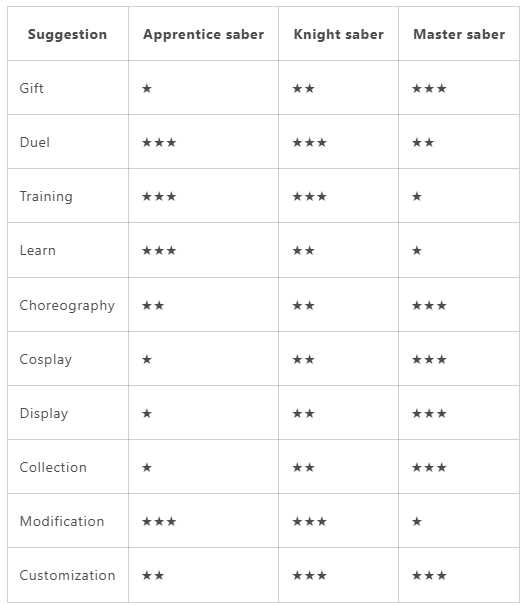This screenshot has width=525, height=606.
Task: Click Cosplay's three stars under Master saber
Action: (429, 360)
